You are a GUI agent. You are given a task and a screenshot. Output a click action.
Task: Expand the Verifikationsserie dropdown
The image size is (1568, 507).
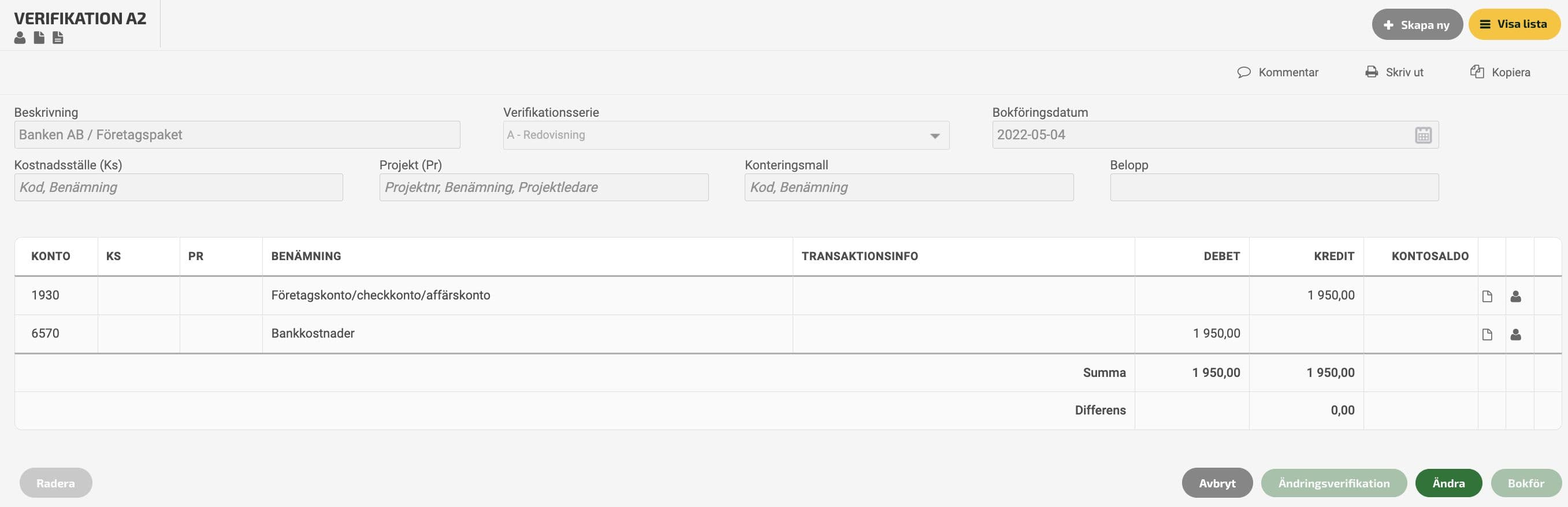[x=934, y=135]
